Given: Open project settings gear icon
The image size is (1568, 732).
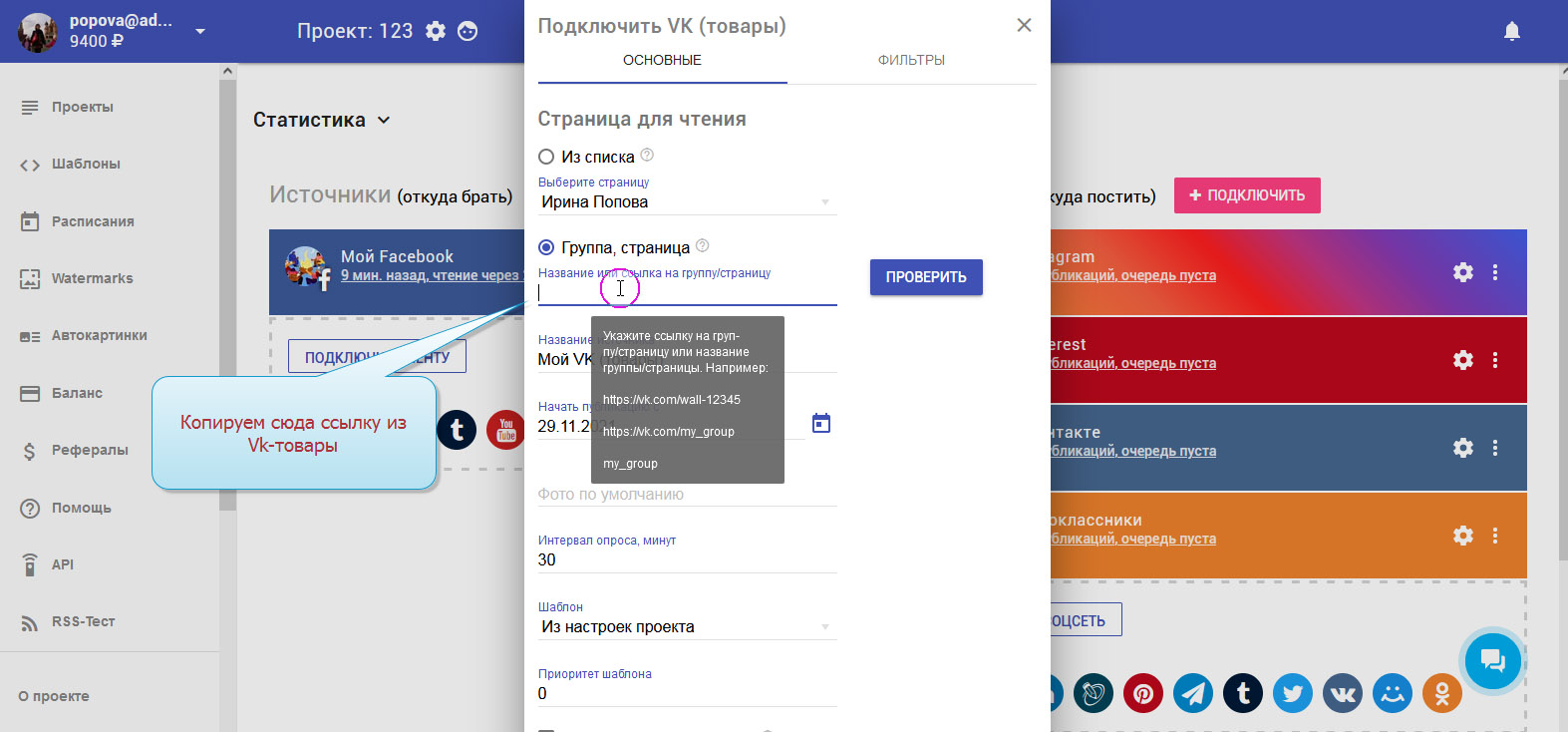Looking at the screenshot, I should pyautogui.click(x=436, y=31).
